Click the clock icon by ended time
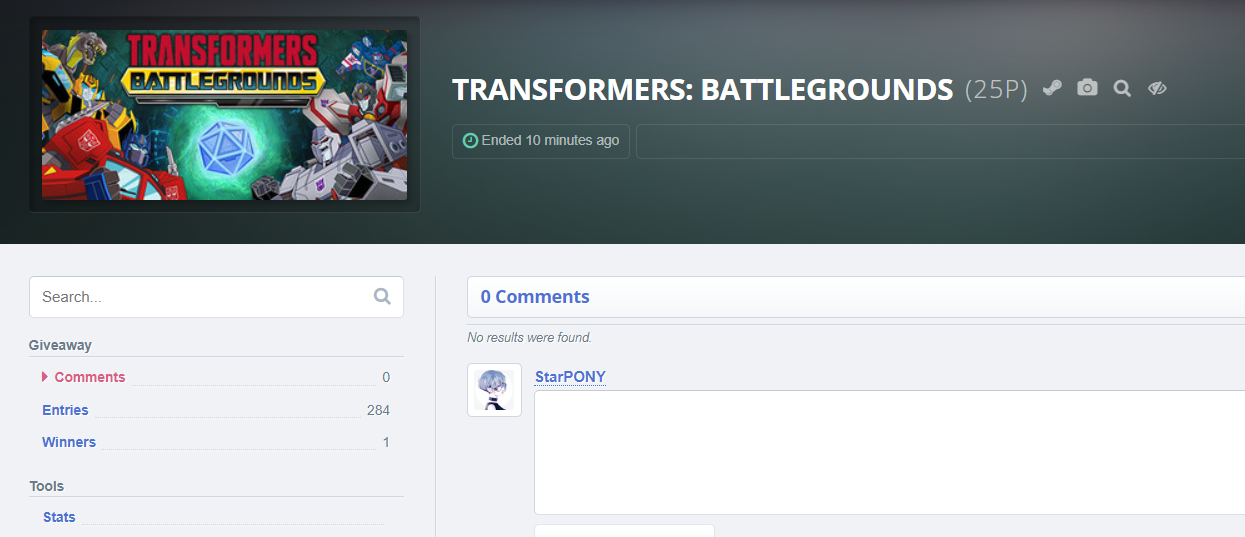This screenshot has width=1245, height=537. coord(470,141)
